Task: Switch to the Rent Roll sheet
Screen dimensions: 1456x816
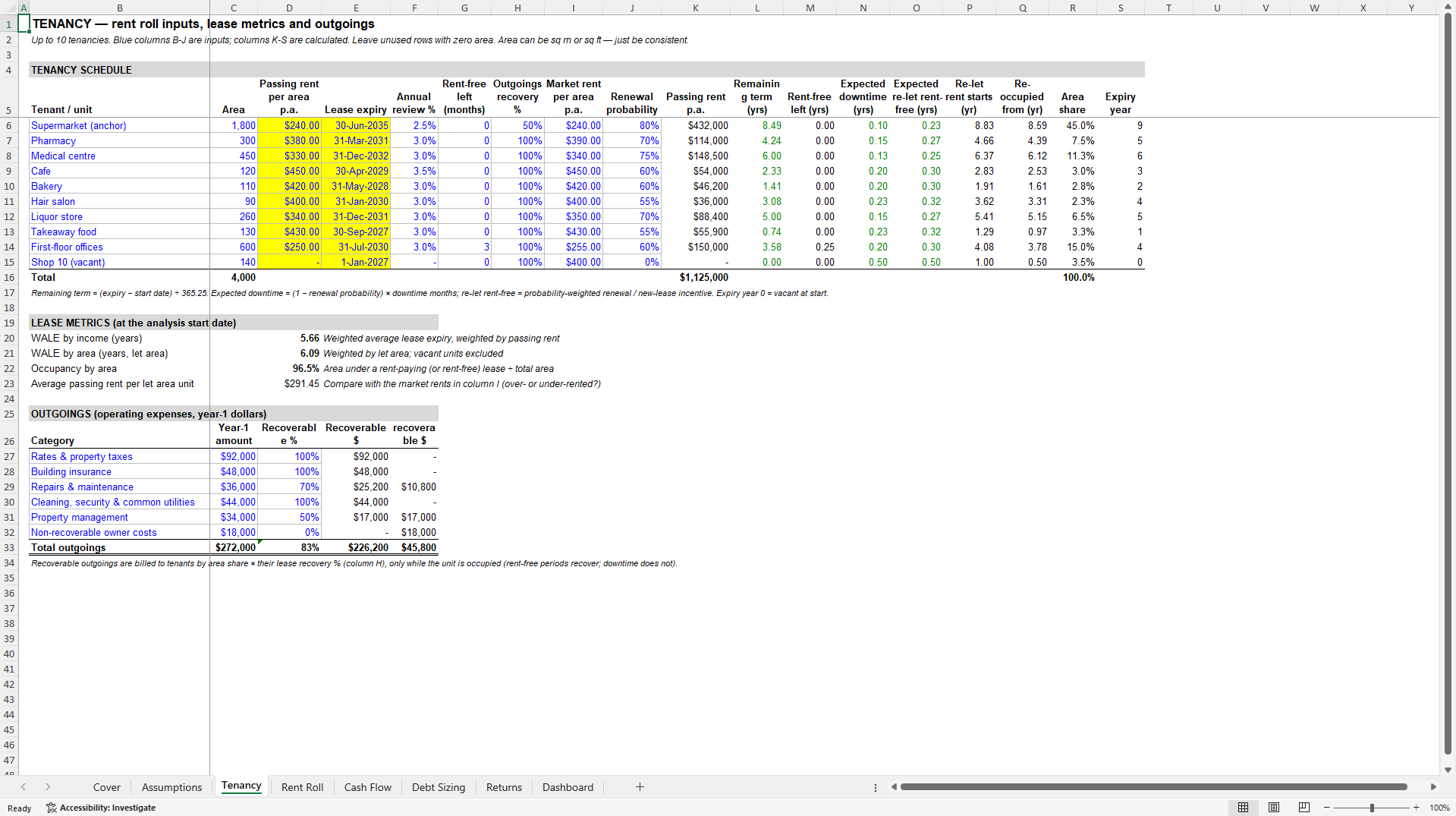Action: click(302, 787)
